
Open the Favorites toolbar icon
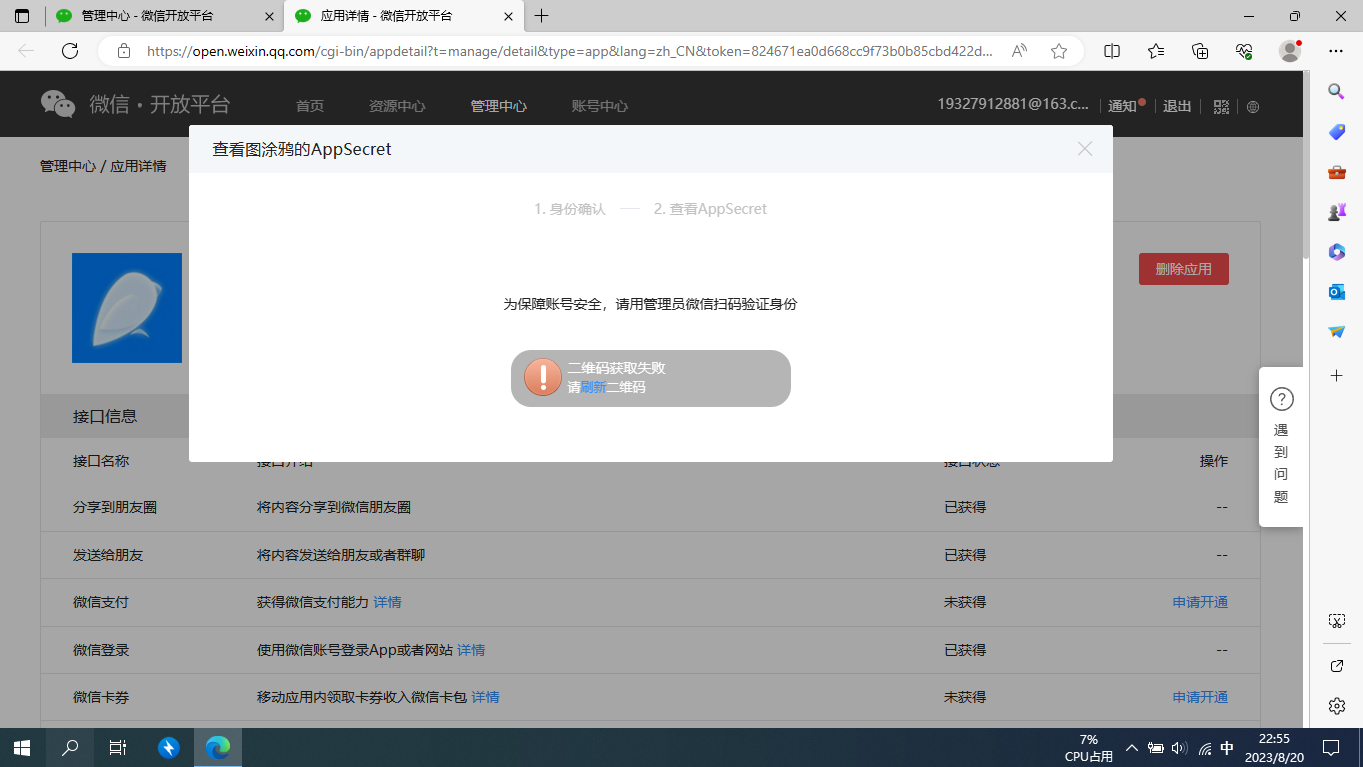1156,51
